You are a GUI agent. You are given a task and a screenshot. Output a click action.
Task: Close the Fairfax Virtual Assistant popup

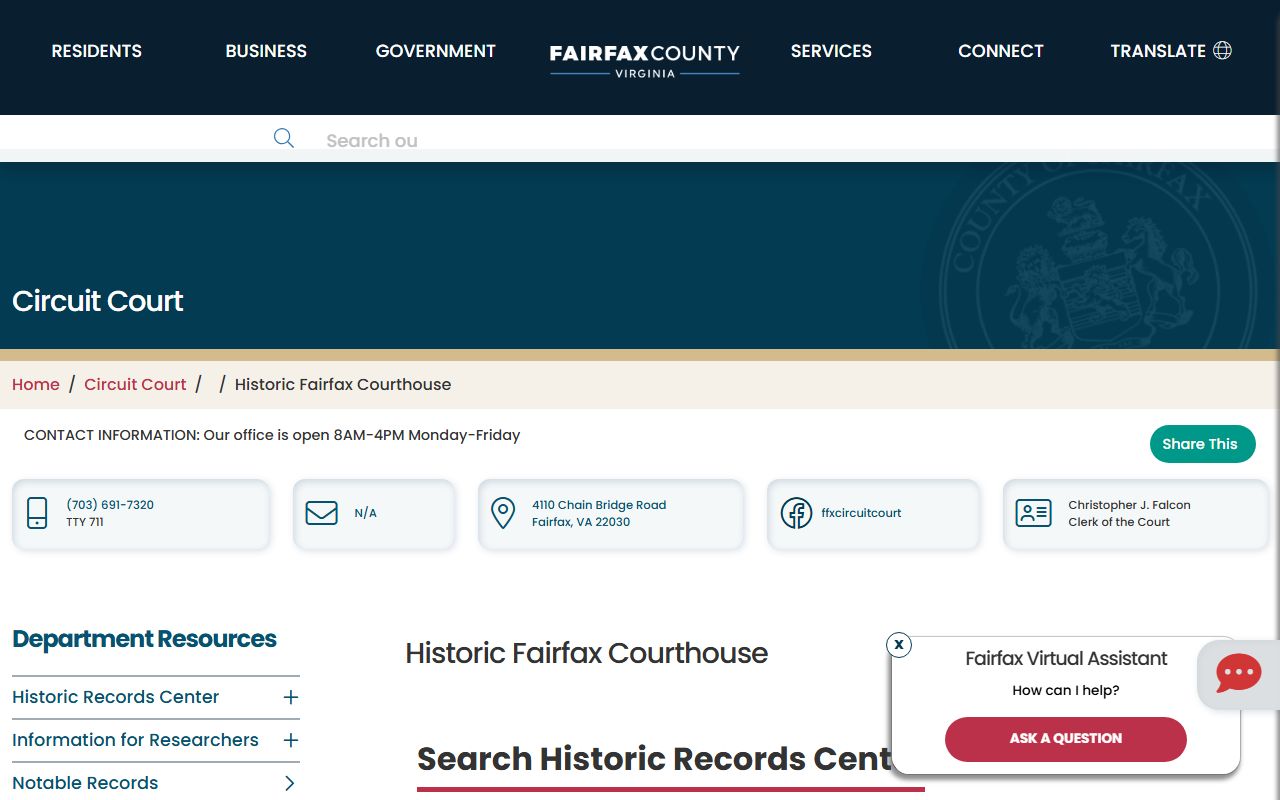coord(899,645)
